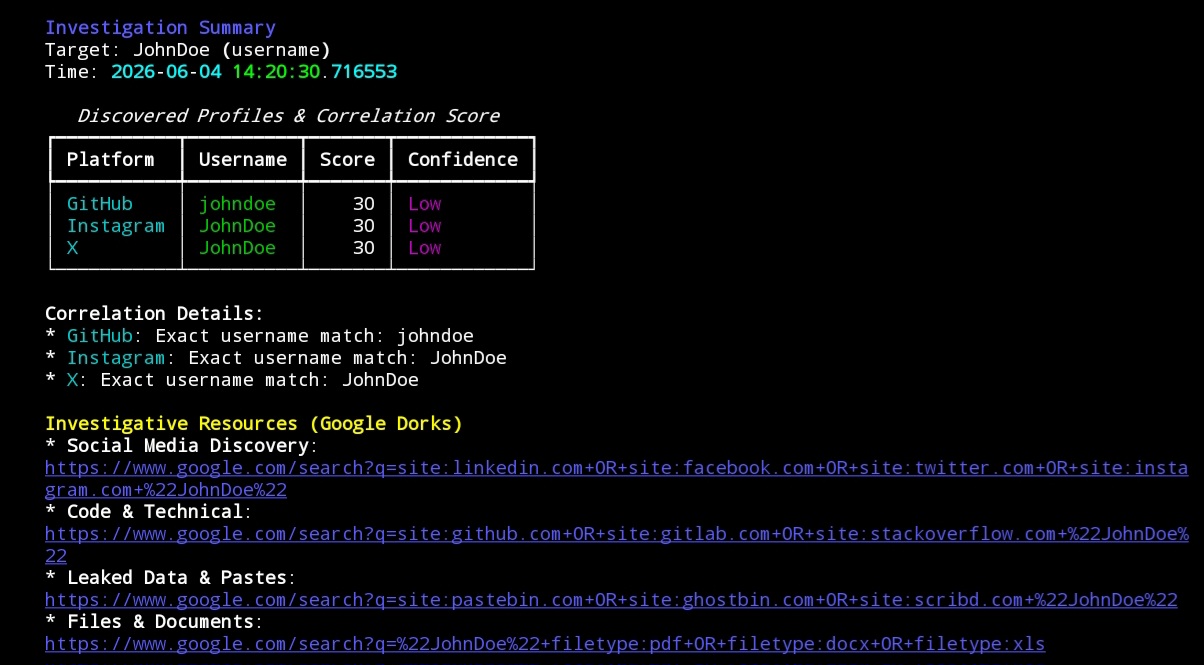Click the Social Media Discovery label

point(188,446)
